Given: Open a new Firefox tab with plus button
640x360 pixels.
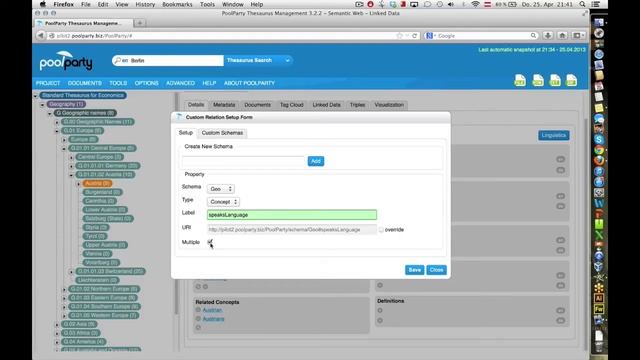Looking at the screenshot, I should coord(140,23).
